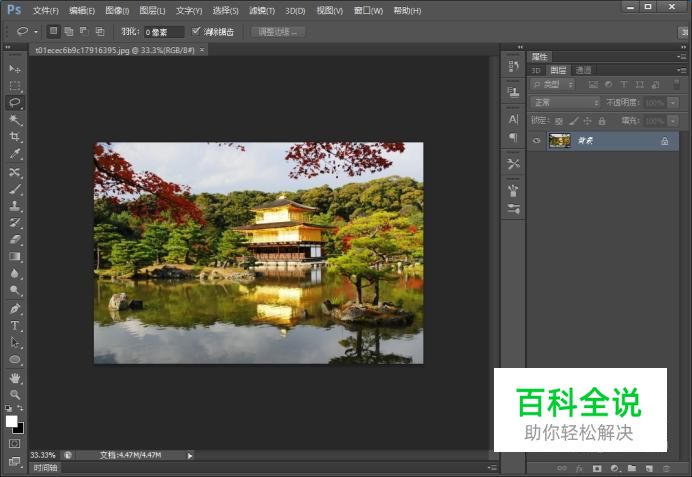Select the Zoom magnifier tool
This screenshot has width=692, height=477.
point(15,394)
